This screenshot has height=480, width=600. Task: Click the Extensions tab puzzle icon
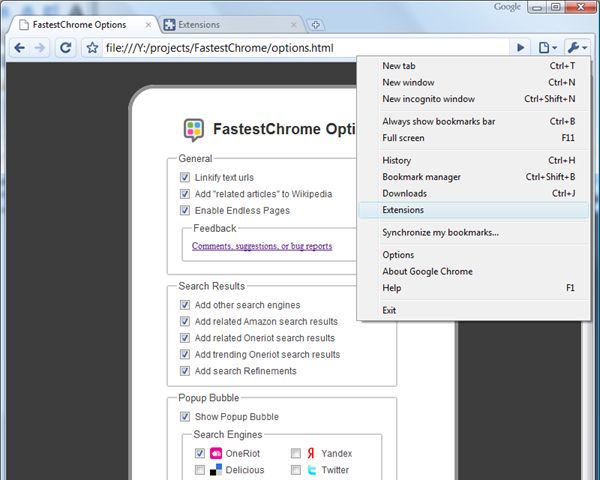[169, 25]
